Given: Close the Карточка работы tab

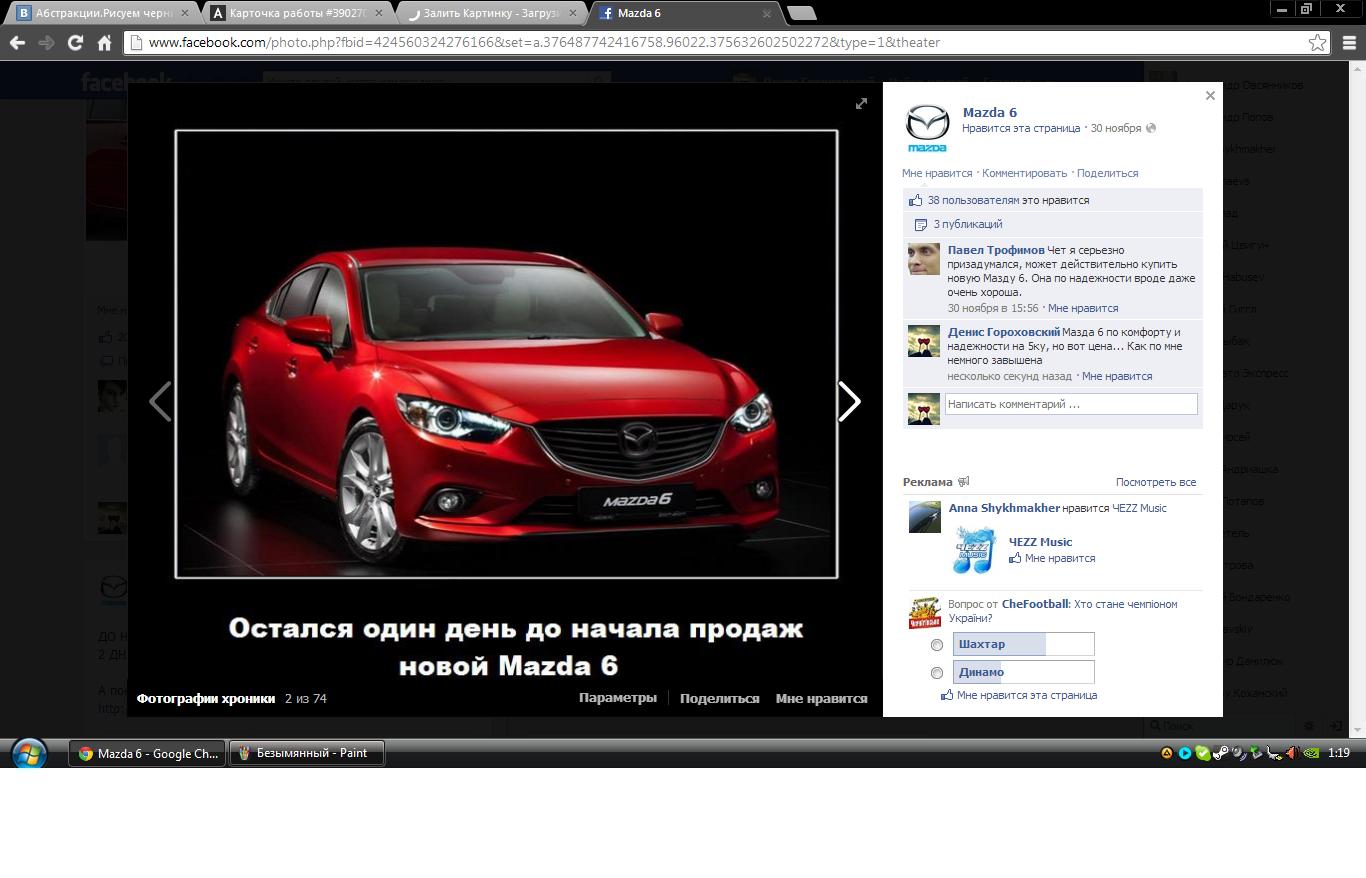Looking at the screenshot, I should [379, 14].
